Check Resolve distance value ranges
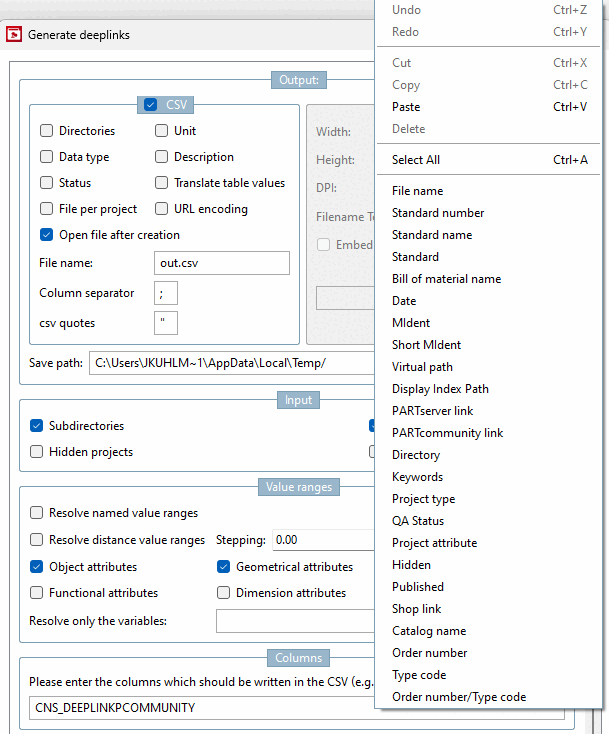This screenshot has height=734, width=609. point(37,540)
